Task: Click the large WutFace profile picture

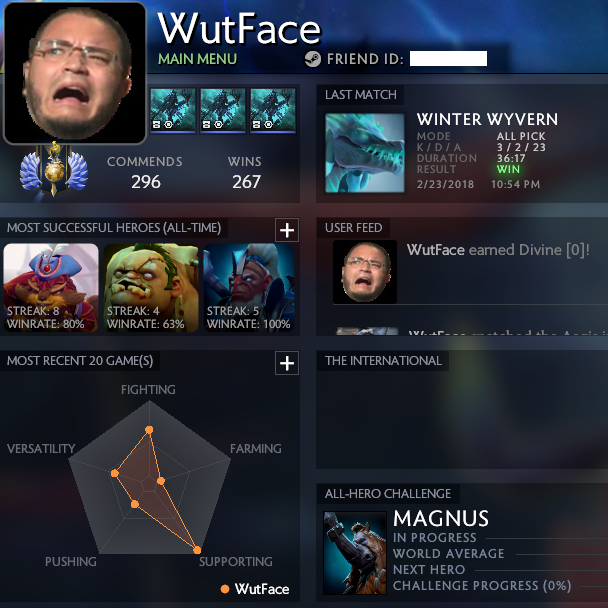Action: [75, 73]
